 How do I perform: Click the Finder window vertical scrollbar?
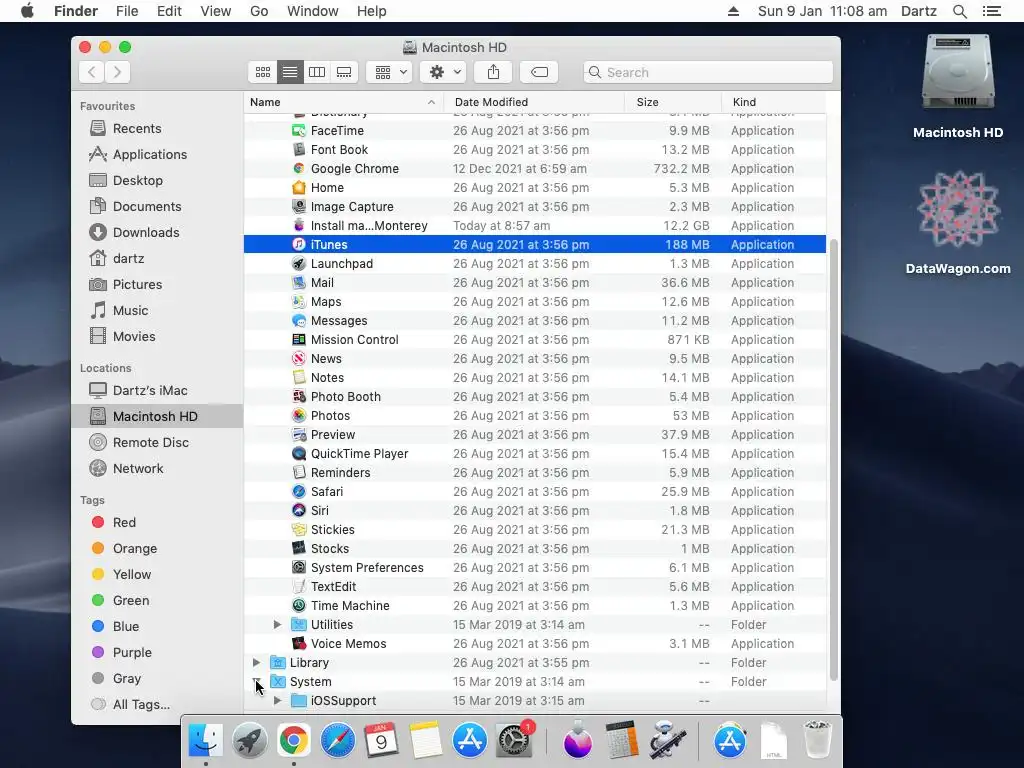(833, 460)
